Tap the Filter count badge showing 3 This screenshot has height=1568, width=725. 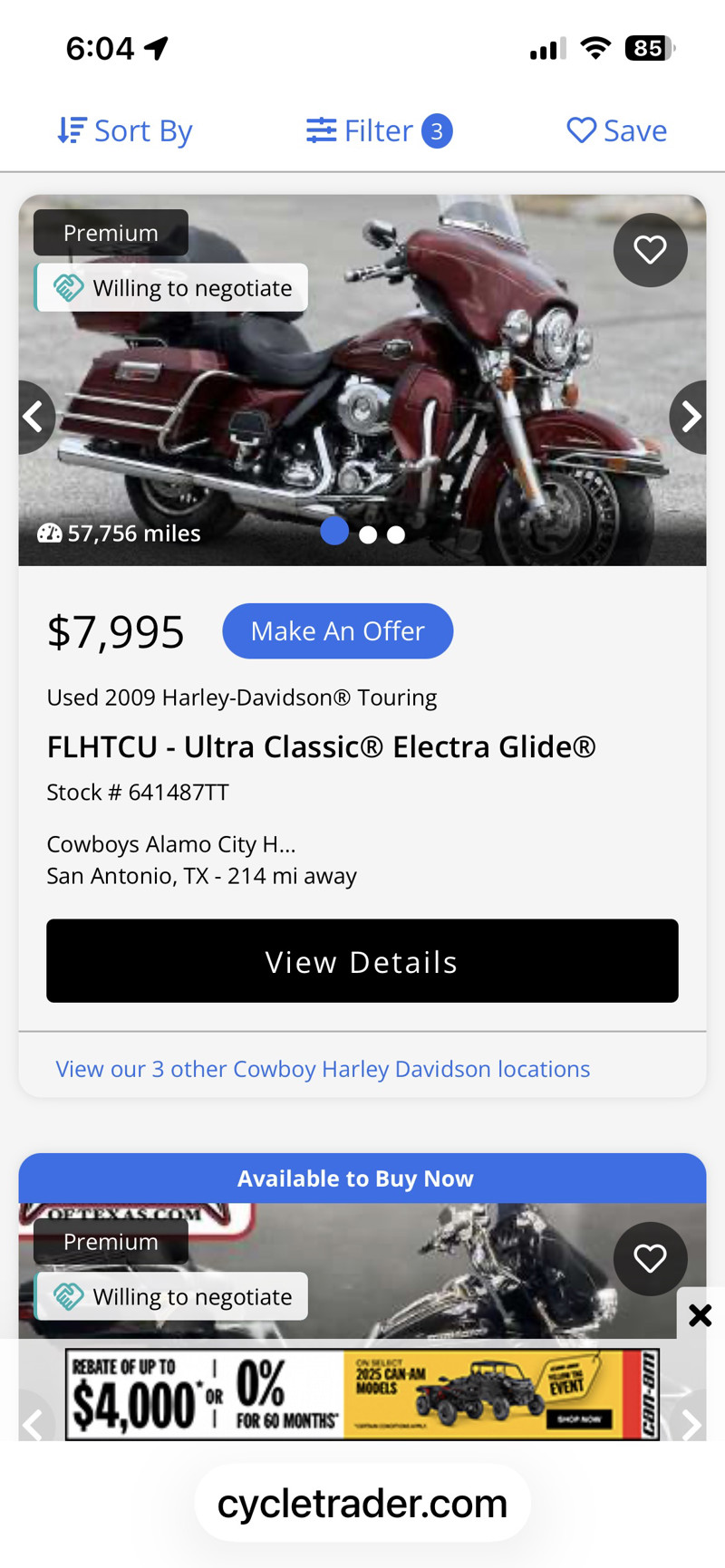[x=437, y=131]
